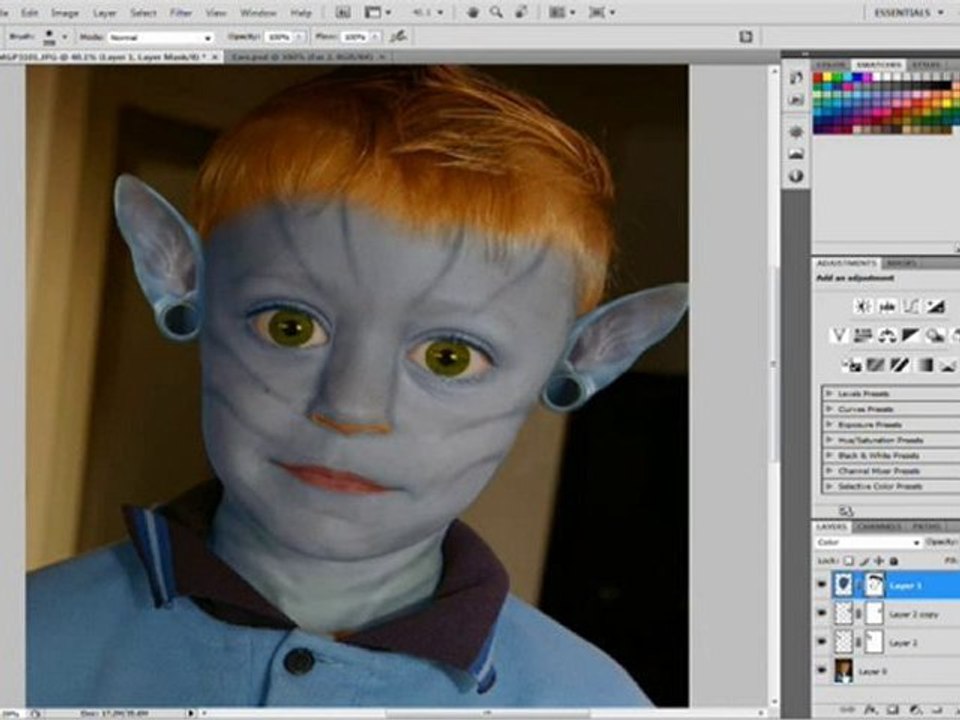Hide Layer 3 with its eye icon
The height and width of the screenshot is (720, 960).
[x=822, y=585]
